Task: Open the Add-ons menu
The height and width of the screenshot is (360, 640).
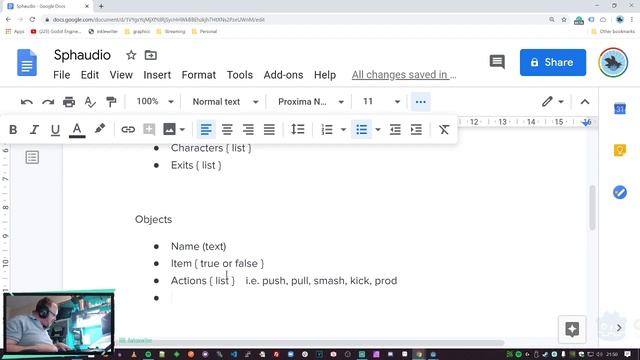Action: click(283, 75)
